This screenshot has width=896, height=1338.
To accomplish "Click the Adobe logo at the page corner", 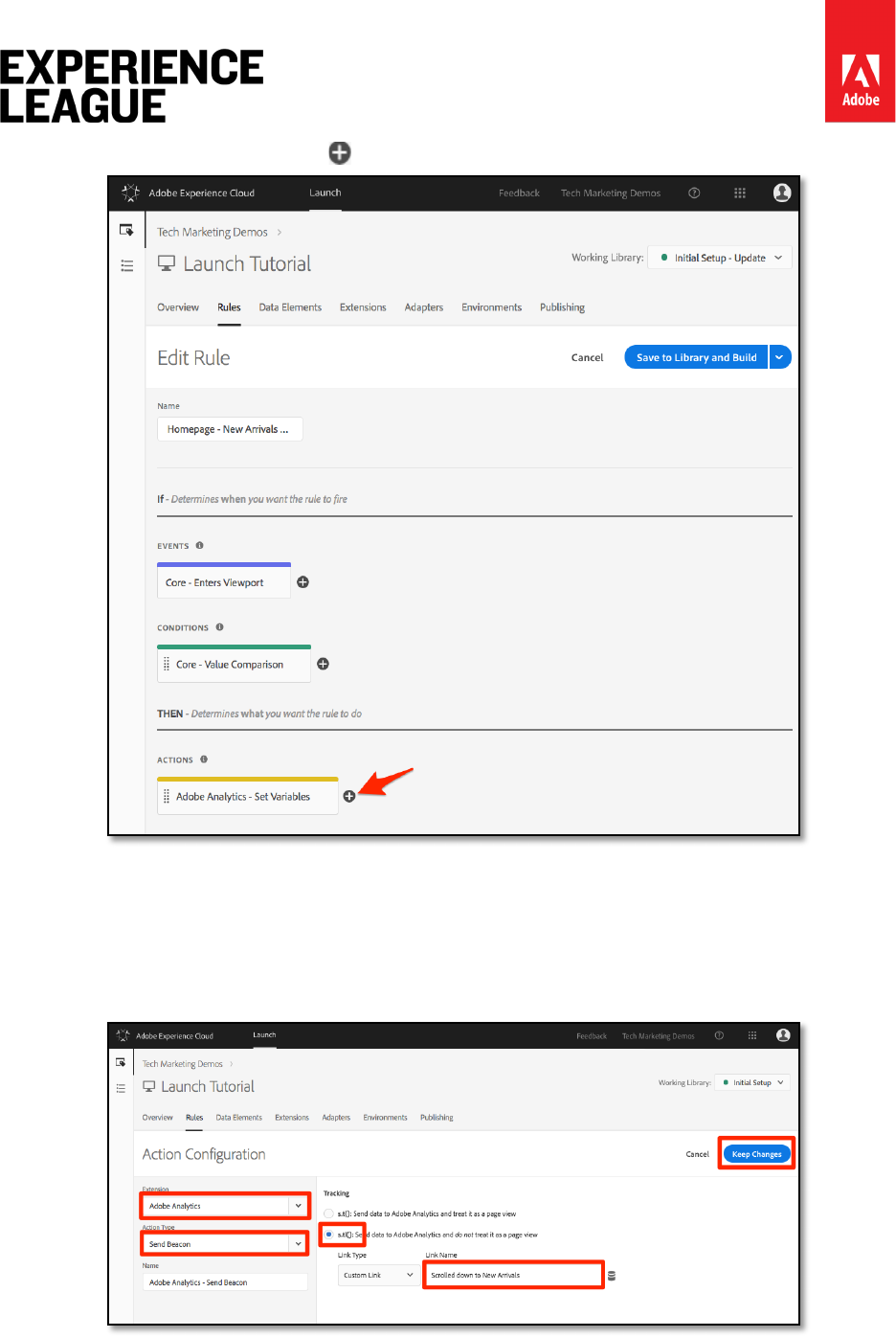I will coord(860,61).
